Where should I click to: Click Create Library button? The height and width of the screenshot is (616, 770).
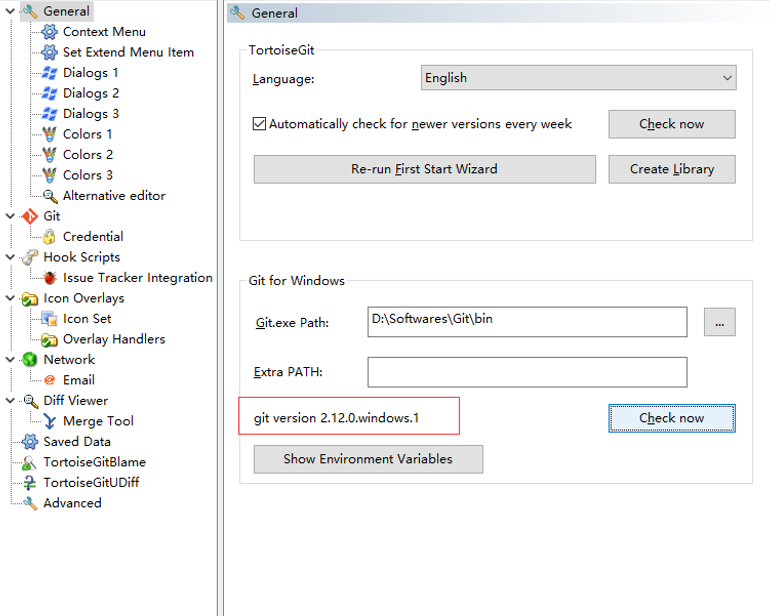(x=672, y=169)
